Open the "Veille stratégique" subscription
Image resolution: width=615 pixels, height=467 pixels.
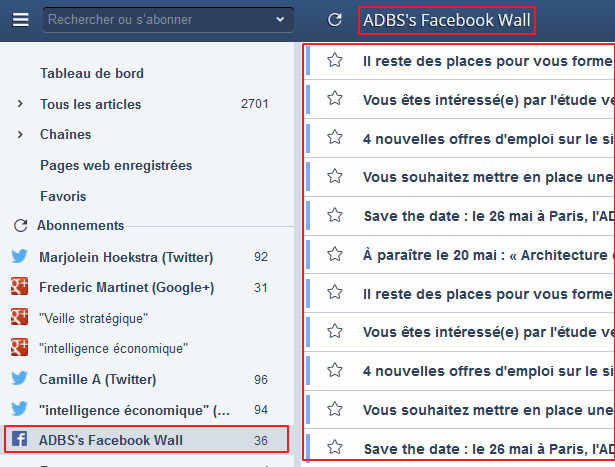click(x=93, y=318)
